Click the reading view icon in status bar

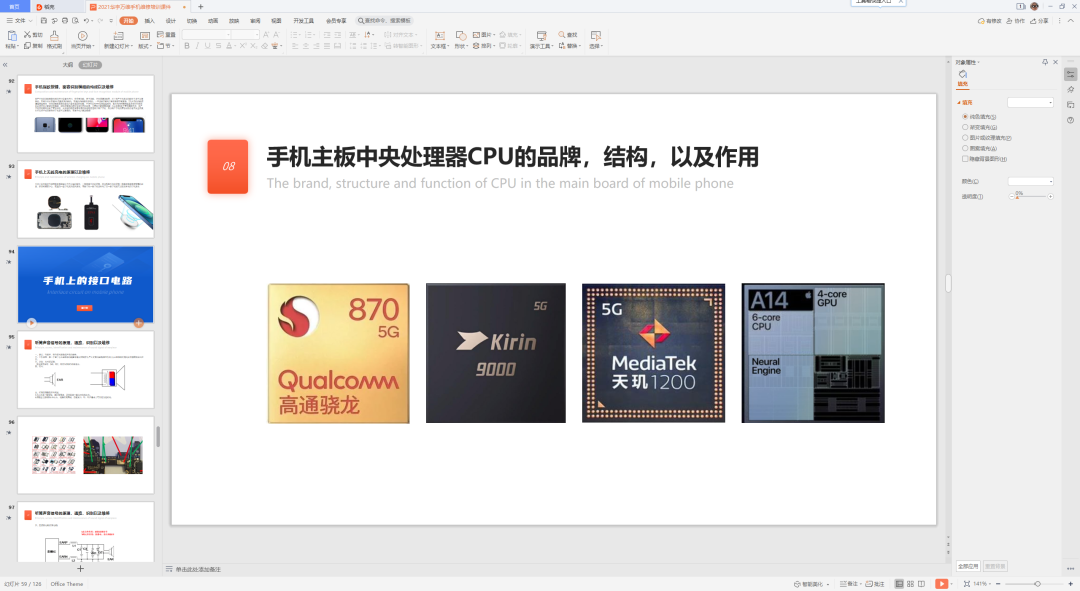point(922,583)
